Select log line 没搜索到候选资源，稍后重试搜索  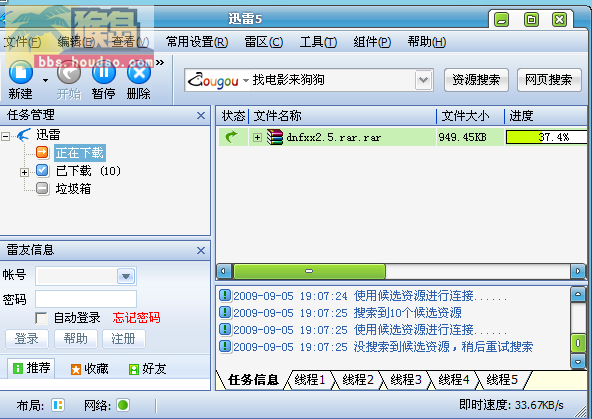point(443,347)
